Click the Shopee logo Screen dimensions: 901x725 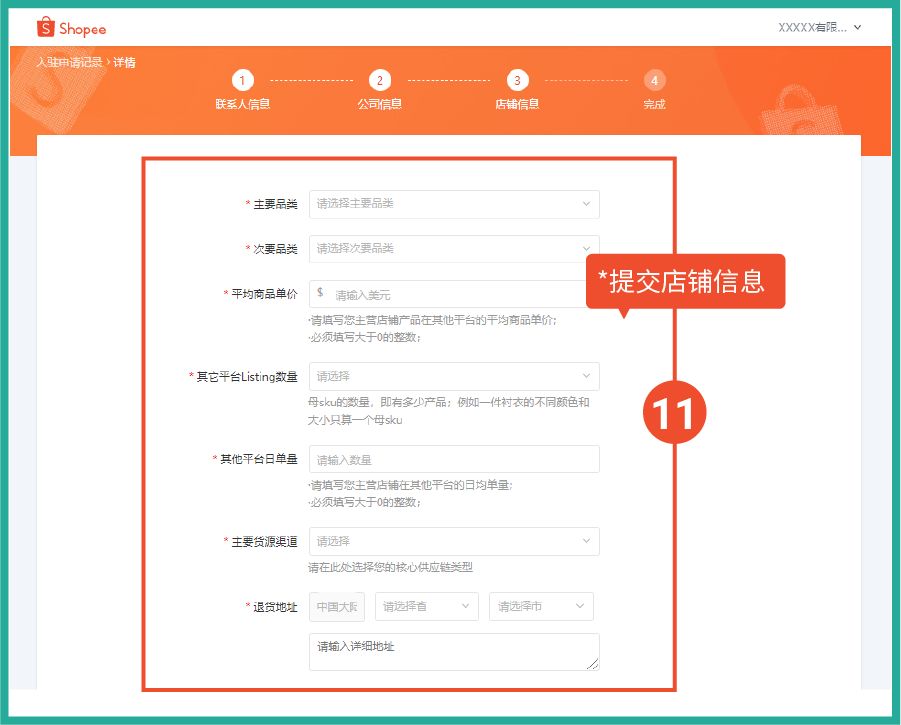tap(71, 28)
